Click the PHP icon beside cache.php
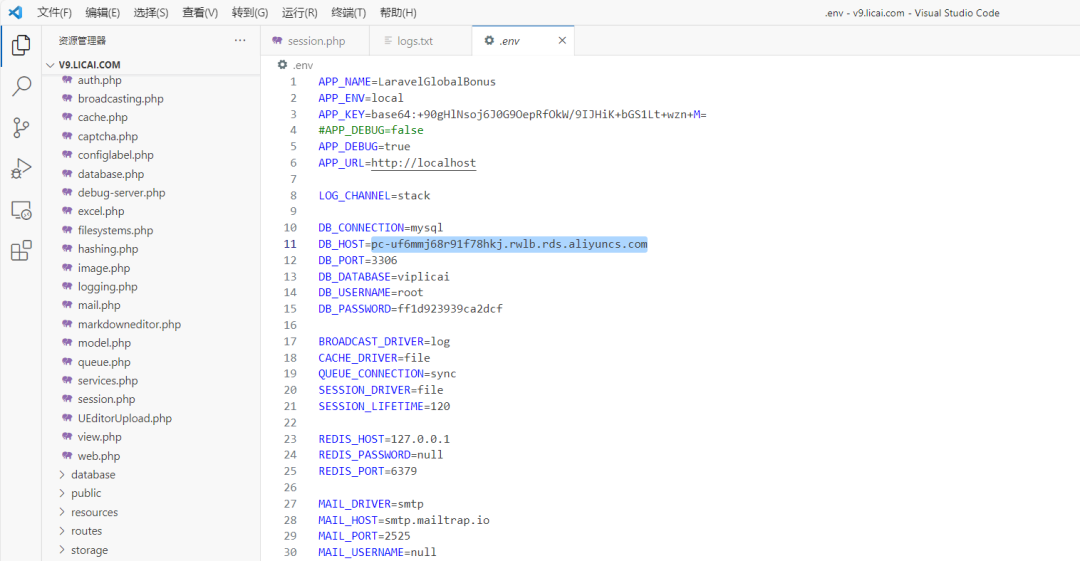1080x561 pixels. click(x=67, y=117)
